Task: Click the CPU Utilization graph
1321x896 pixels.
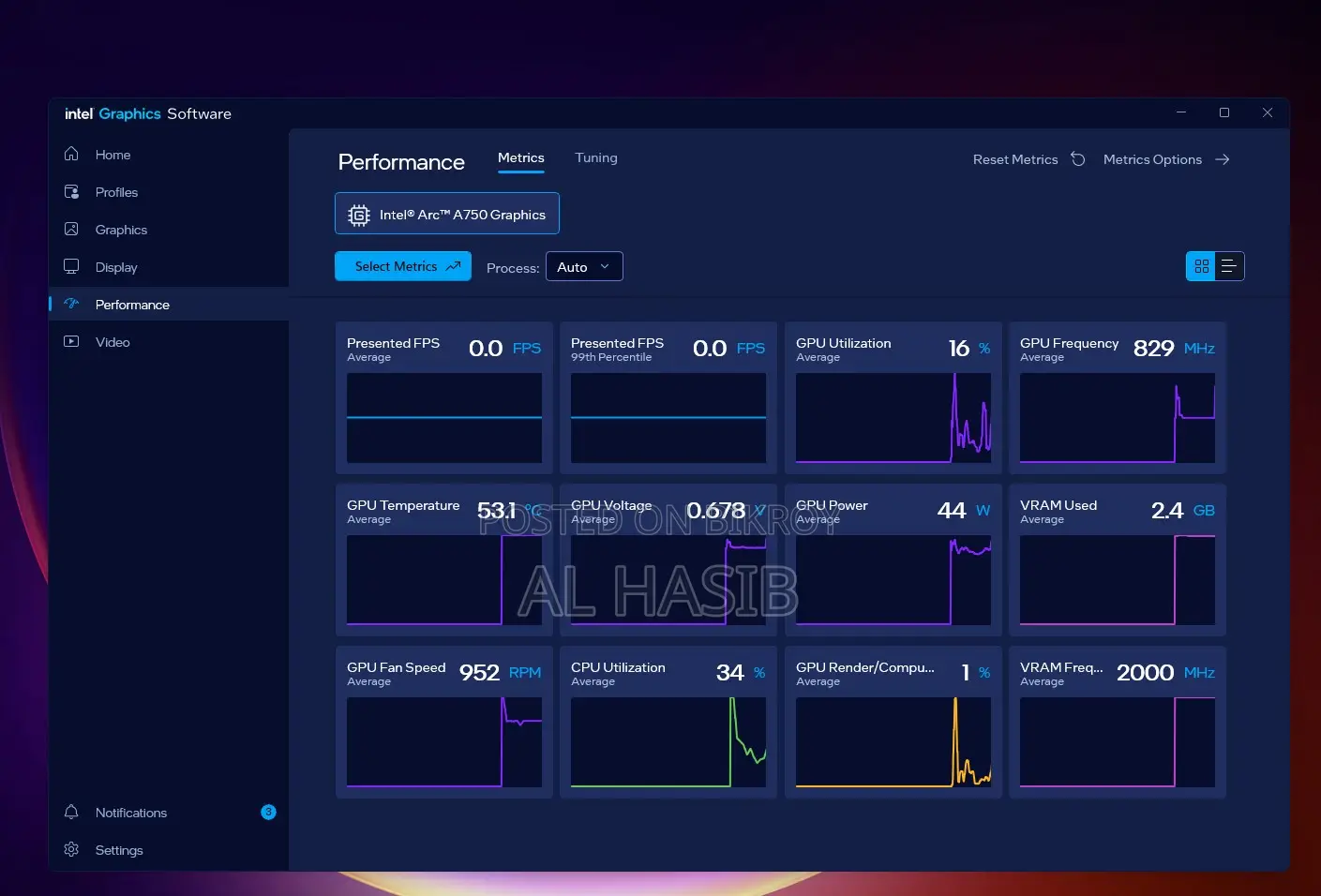Action: [668, 742]
